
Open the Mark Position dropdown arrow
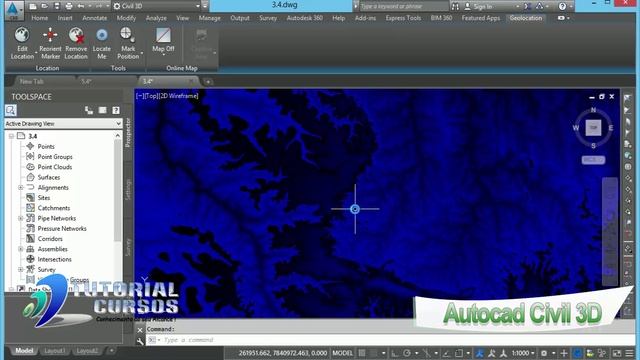142,53
